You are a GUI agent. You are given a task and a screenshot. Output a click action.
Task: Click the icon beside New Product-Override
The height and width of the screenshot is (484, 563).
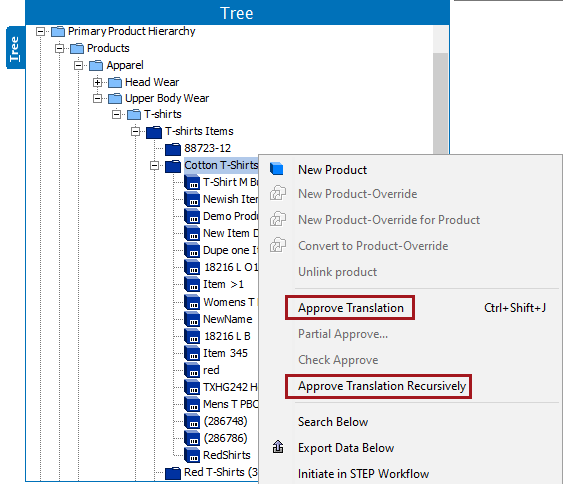click(x=278, y=194)
